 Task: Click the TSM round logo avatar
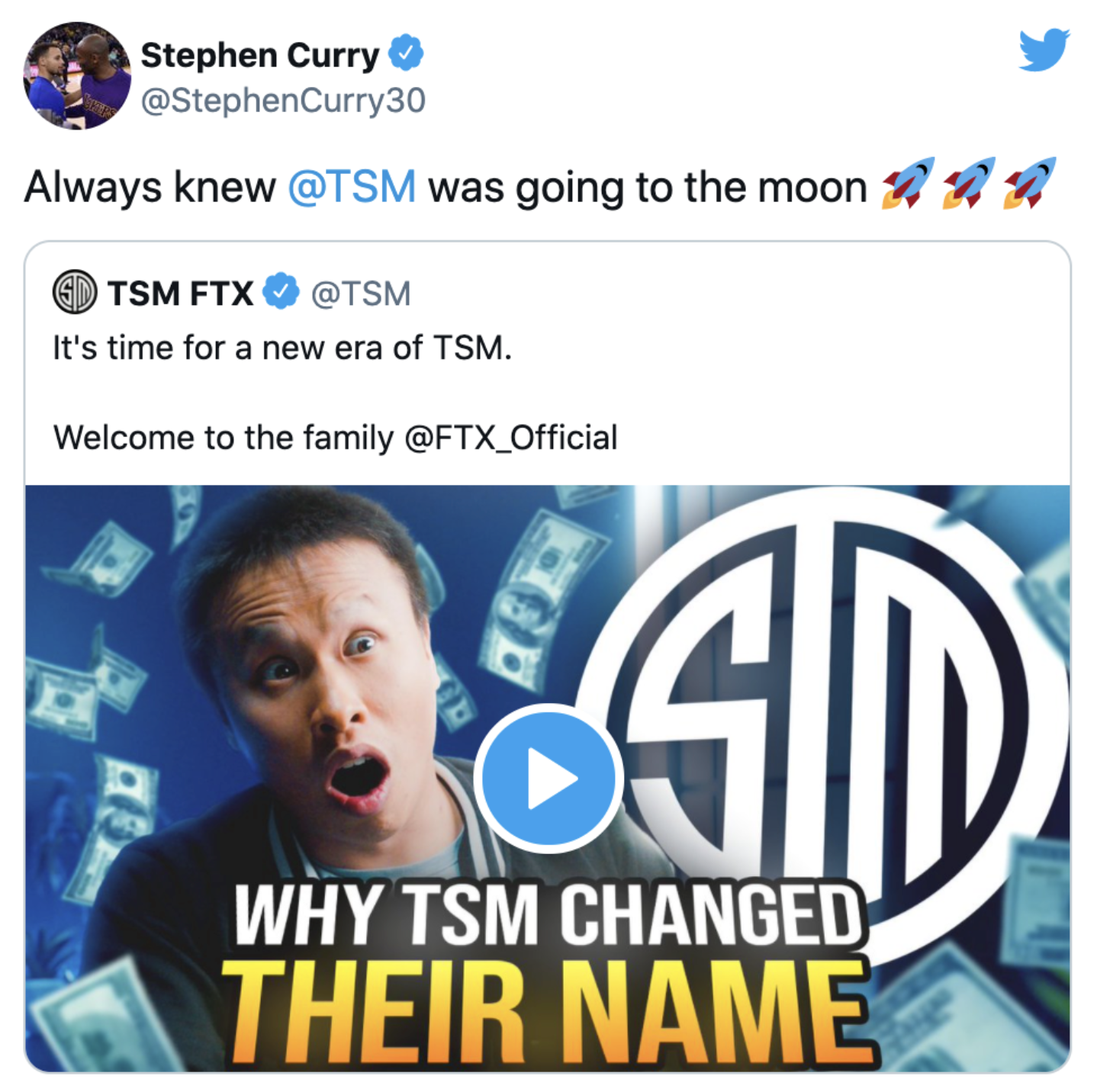[x=75, y=292]
